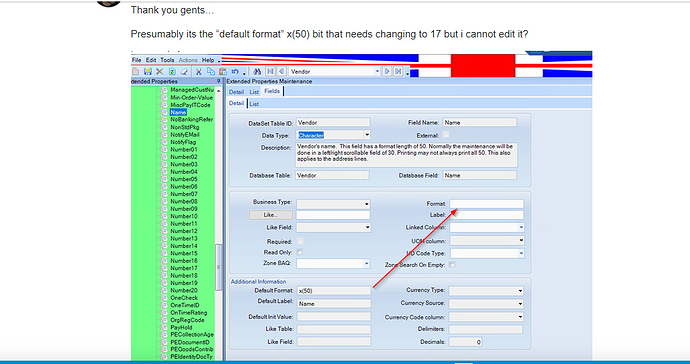The height and width of the screenshot is (364, 690).
Task: Open the Data Type dropdown
Action: (334, 135)
